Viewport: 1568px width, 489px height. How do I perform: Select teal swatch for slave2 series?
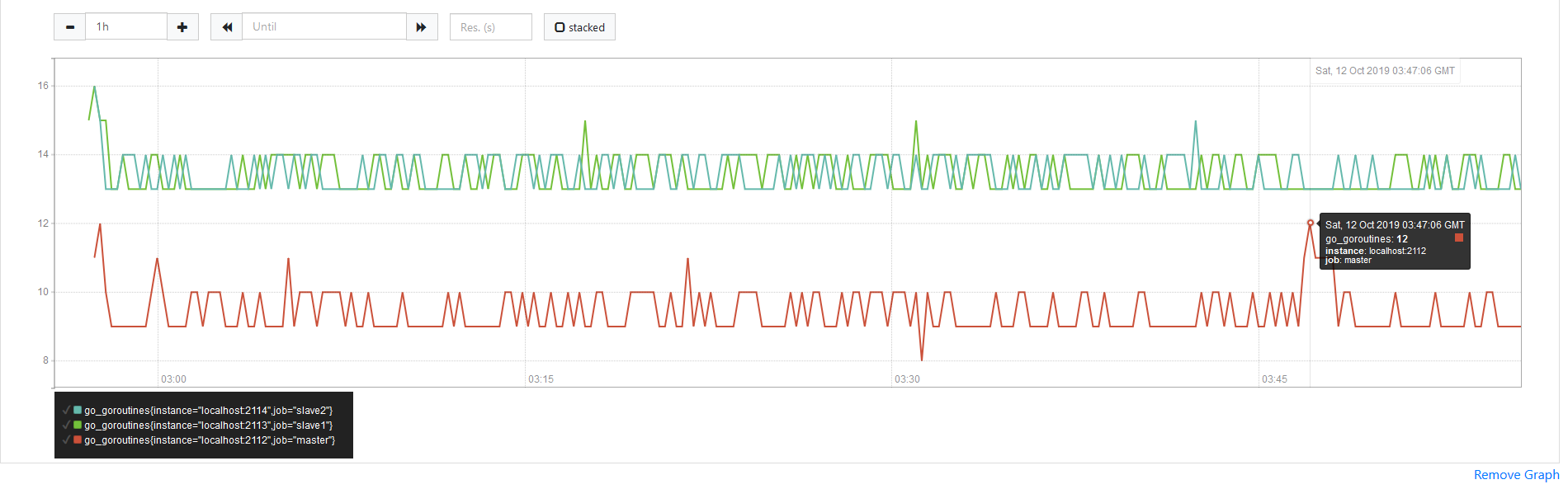[x=78, y=410]
